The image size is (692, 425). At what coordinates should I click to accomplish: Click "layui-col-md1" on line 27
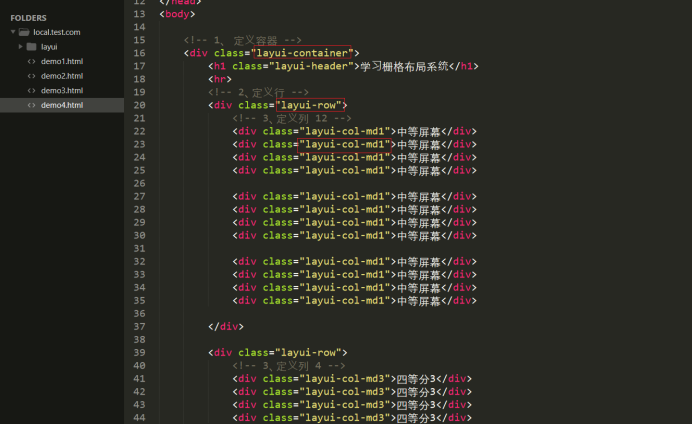[x=344, y=196]
